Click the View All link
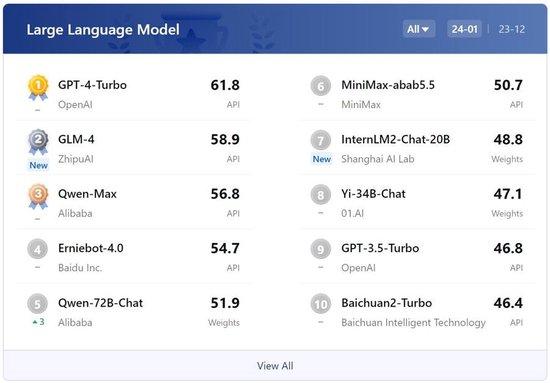The height and width of the screenshot is (383, 550). click(x=275, y=366)
